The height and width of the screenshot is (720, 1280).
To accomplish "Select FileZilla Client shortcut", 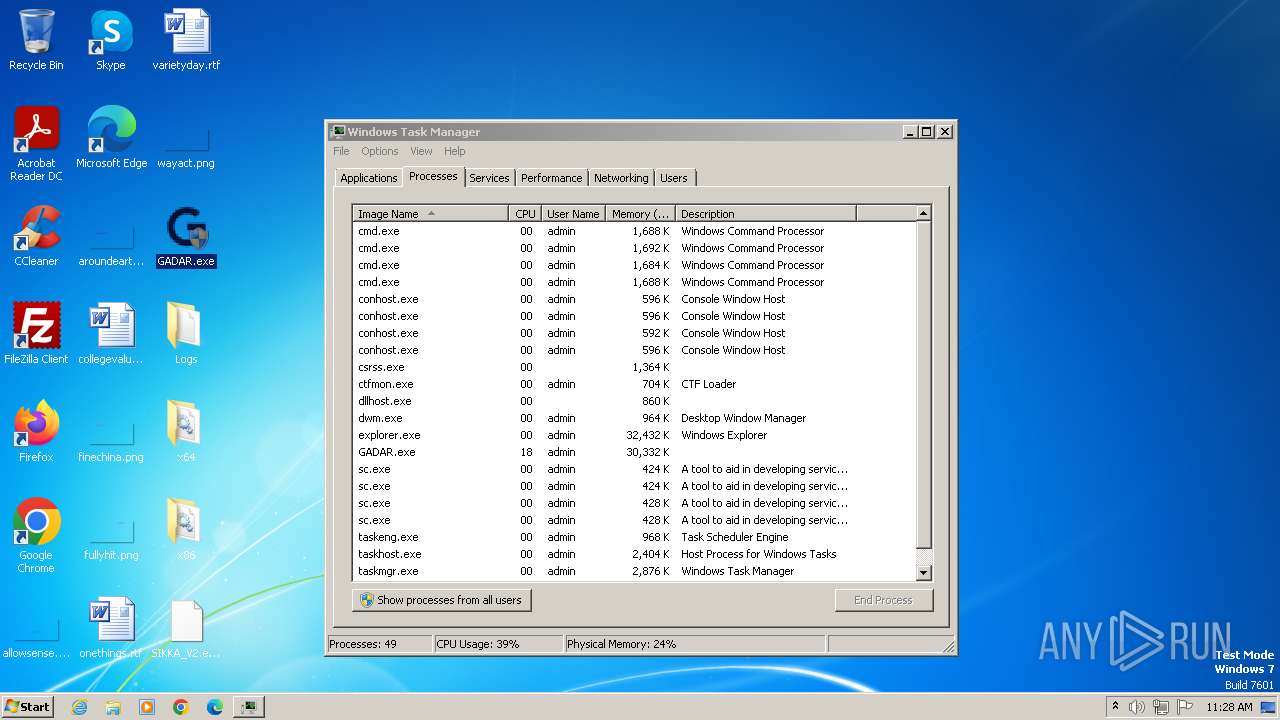I will (x=36, y=334).
